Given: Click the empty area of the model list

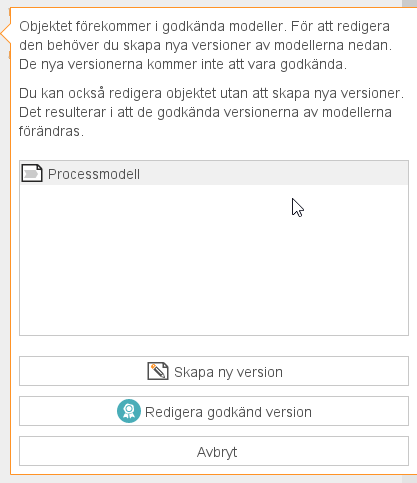Looking at the screenshot, I should (x=214, y=260).
